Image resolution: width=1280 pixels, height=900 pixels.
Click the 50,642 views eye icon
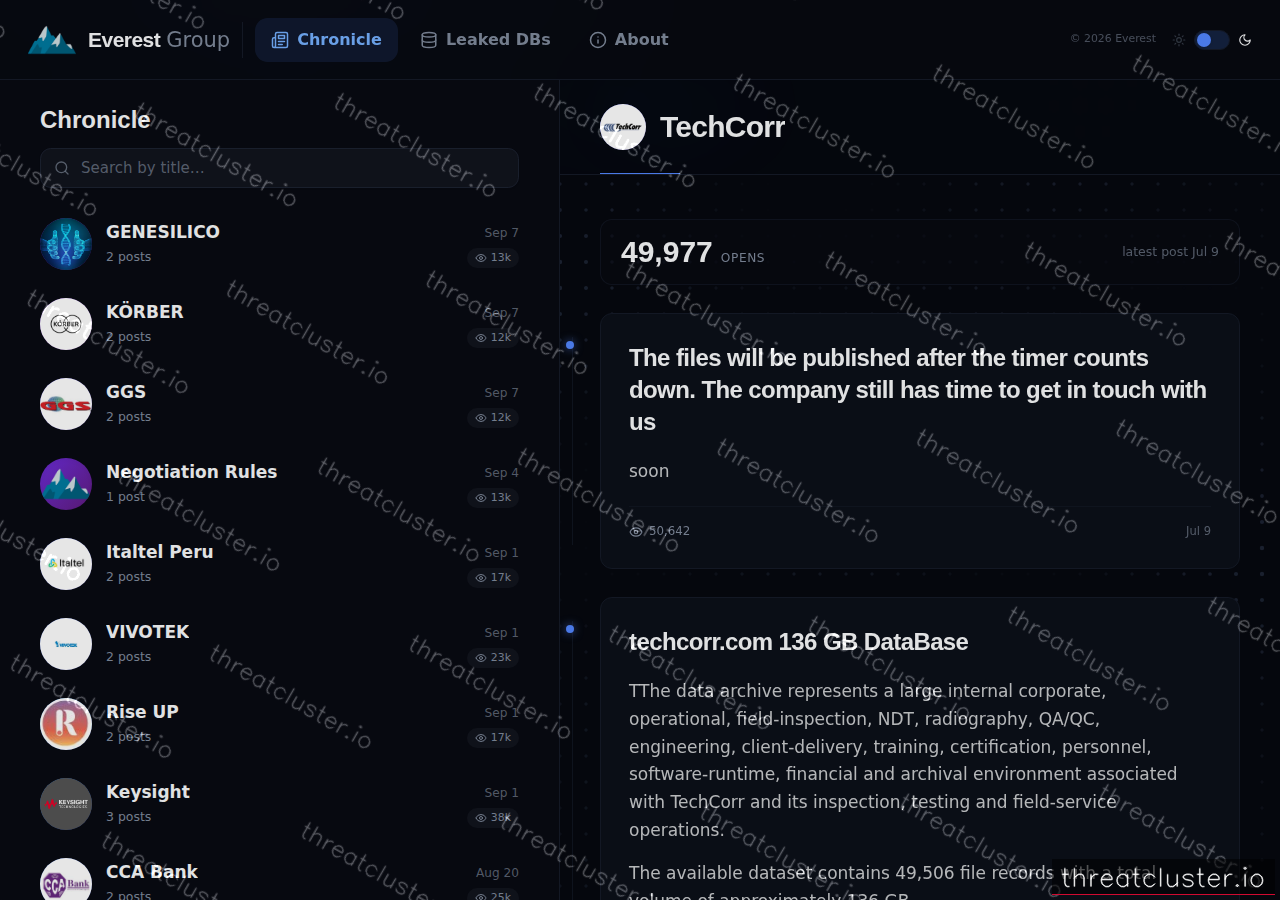636,531
